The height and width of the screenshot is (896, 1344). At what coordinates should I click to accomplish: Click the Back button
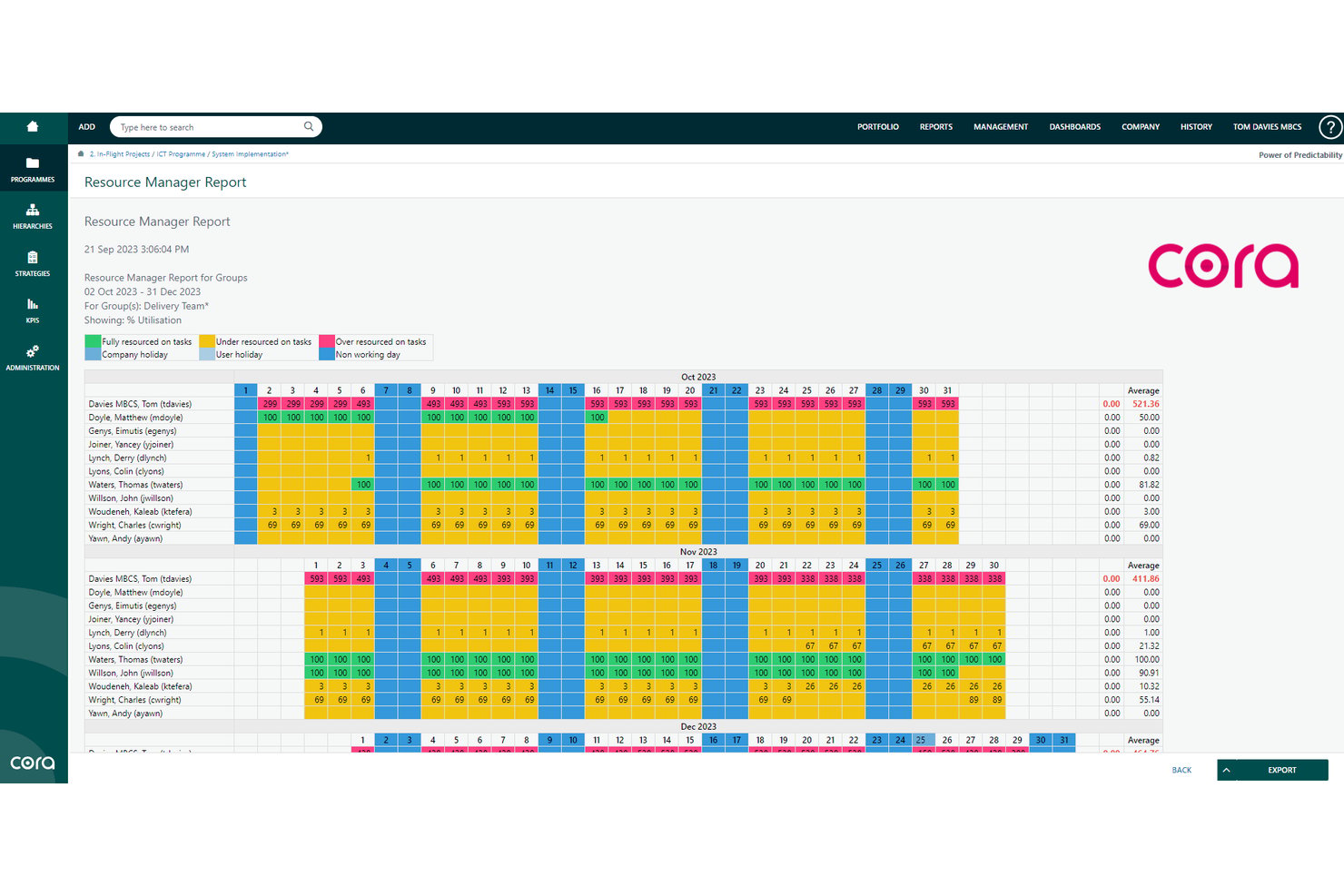(x=1181, y=770)
